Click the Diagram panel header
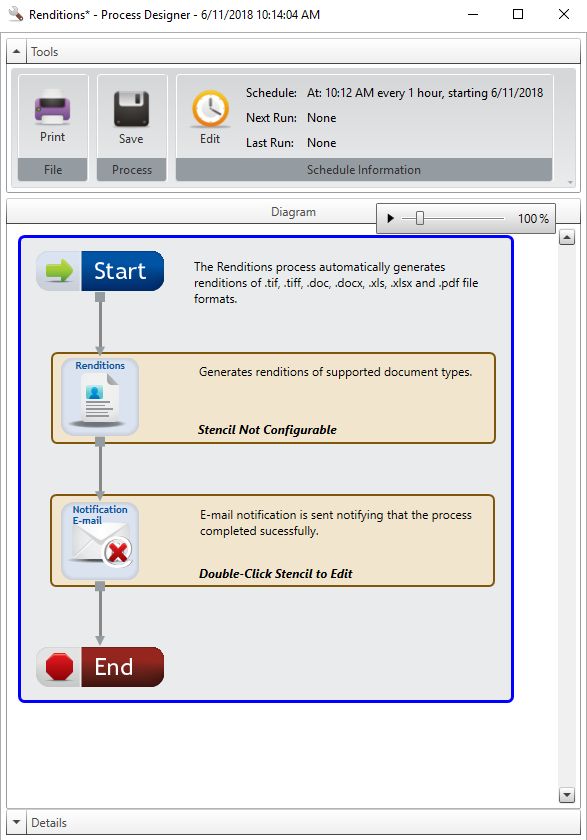This screenshot has width=587, height=840. point(293,212)
